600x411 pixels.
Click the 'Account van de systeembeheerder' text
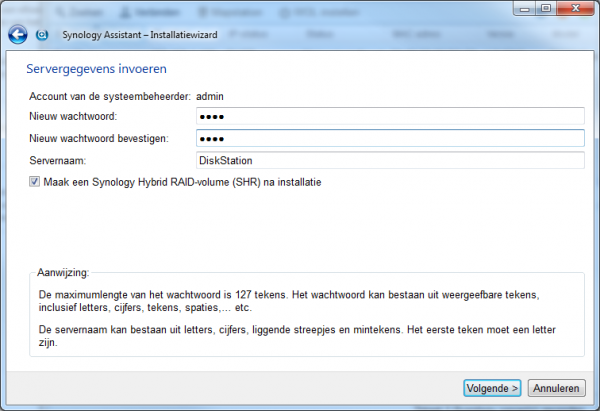click(x=110, y=96)
